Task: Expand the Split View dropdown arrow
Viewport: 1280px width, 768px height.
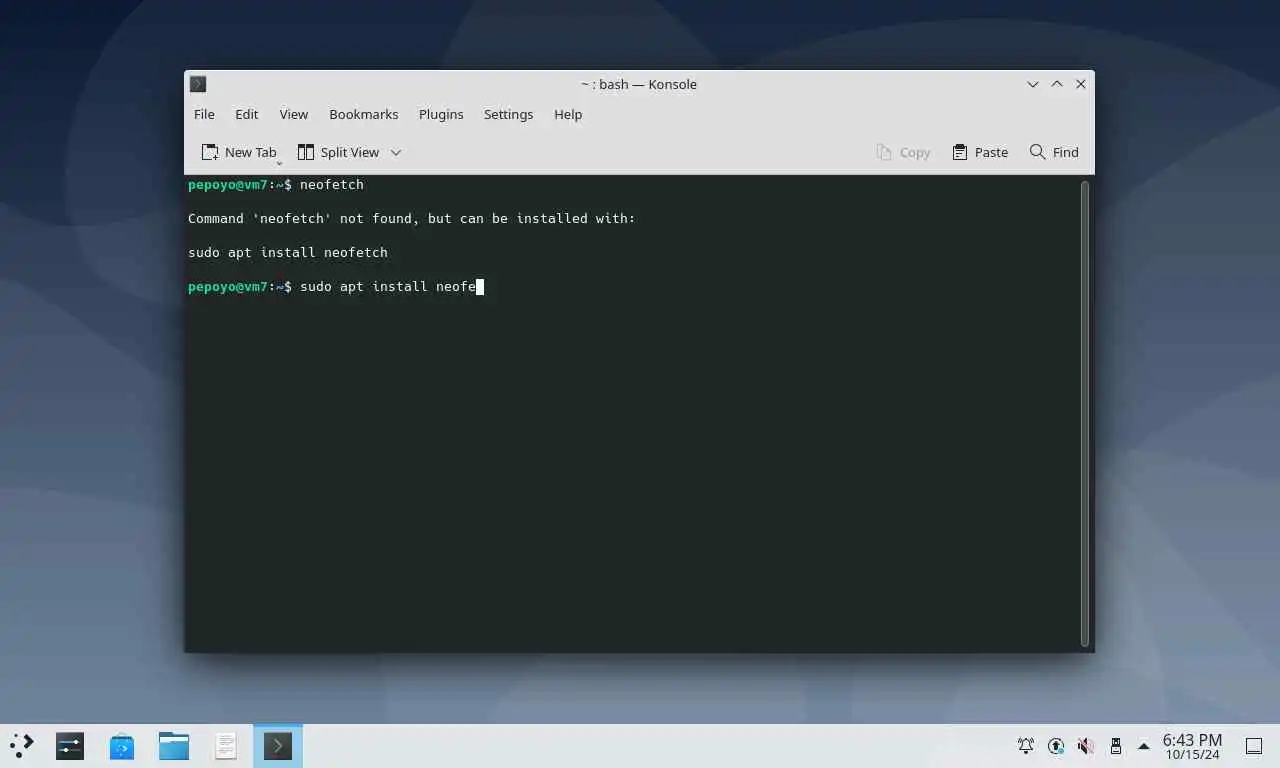Action: coord(396,152)
